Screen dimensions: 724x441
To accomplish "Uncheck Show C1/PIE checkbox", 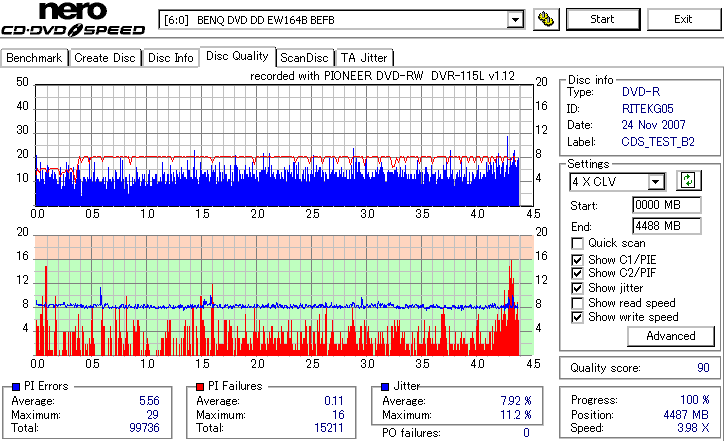I will 577,260.
